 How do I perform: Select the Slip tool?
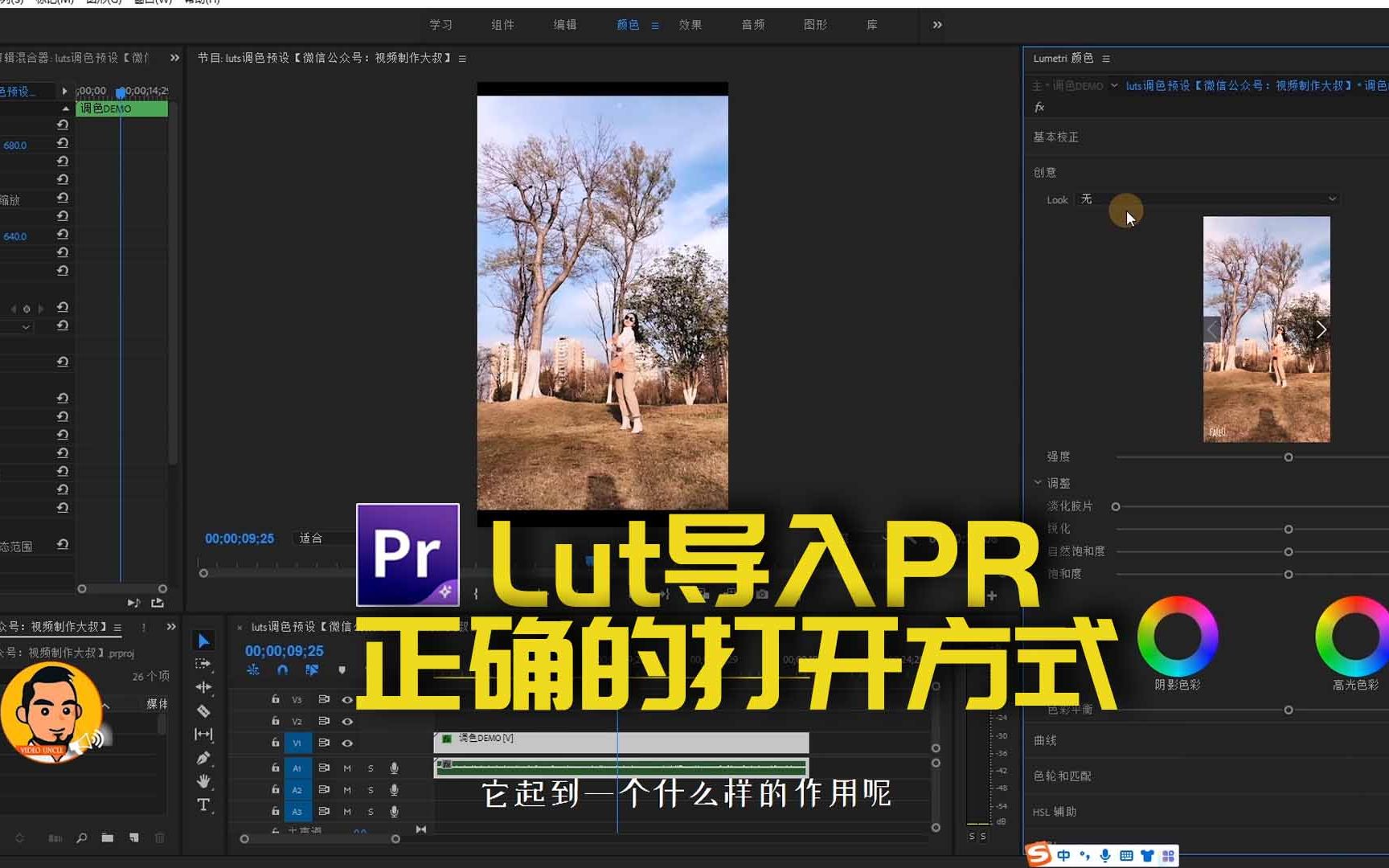coord(203,734)
